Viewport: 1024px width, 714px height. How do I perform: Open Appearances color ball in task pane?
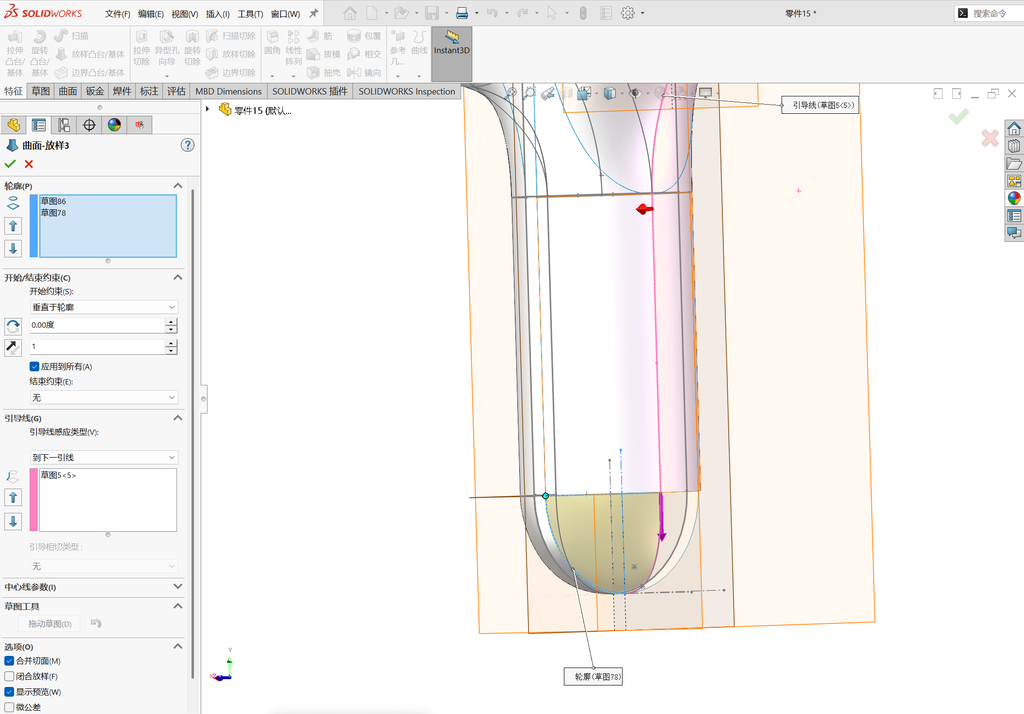[x=1014, y=198]
